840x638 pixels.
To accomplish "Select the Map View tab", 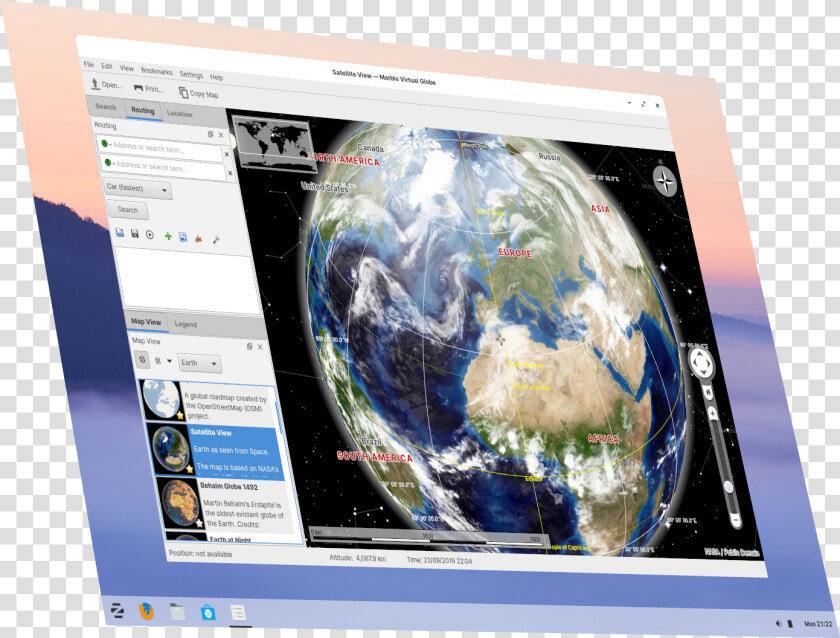I will 146,322.
